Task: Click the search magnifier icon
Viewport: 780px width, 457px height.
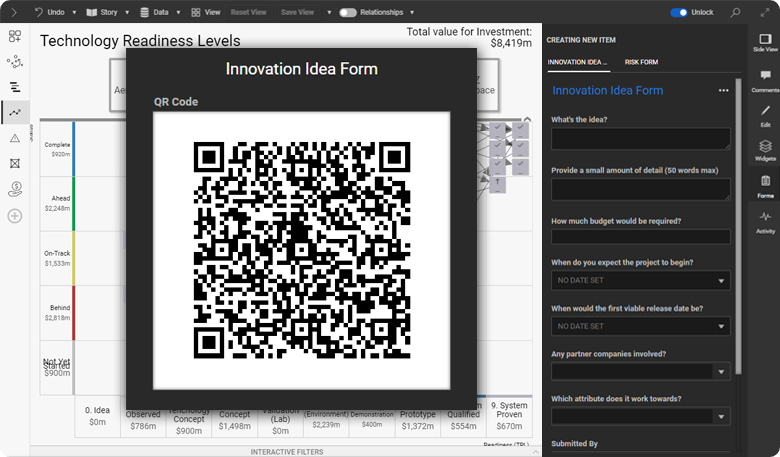Action: 736,13
